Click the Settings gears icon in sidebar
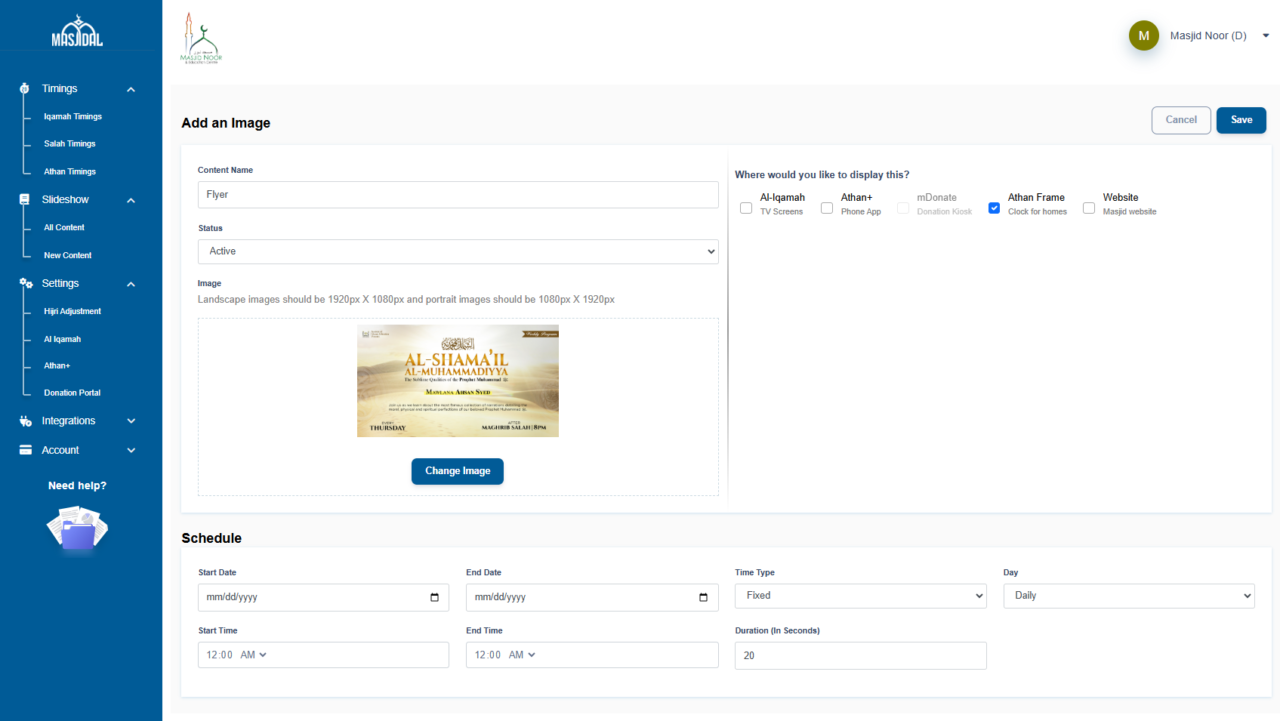Image resolution: width=1280 pixels, height=721 pixels. (26, 284)
